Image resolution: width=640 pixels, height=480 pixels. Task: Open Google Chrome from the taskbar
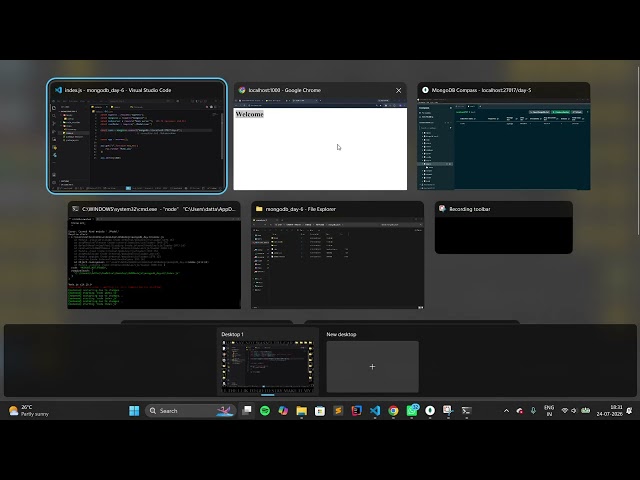pos(393,411)
